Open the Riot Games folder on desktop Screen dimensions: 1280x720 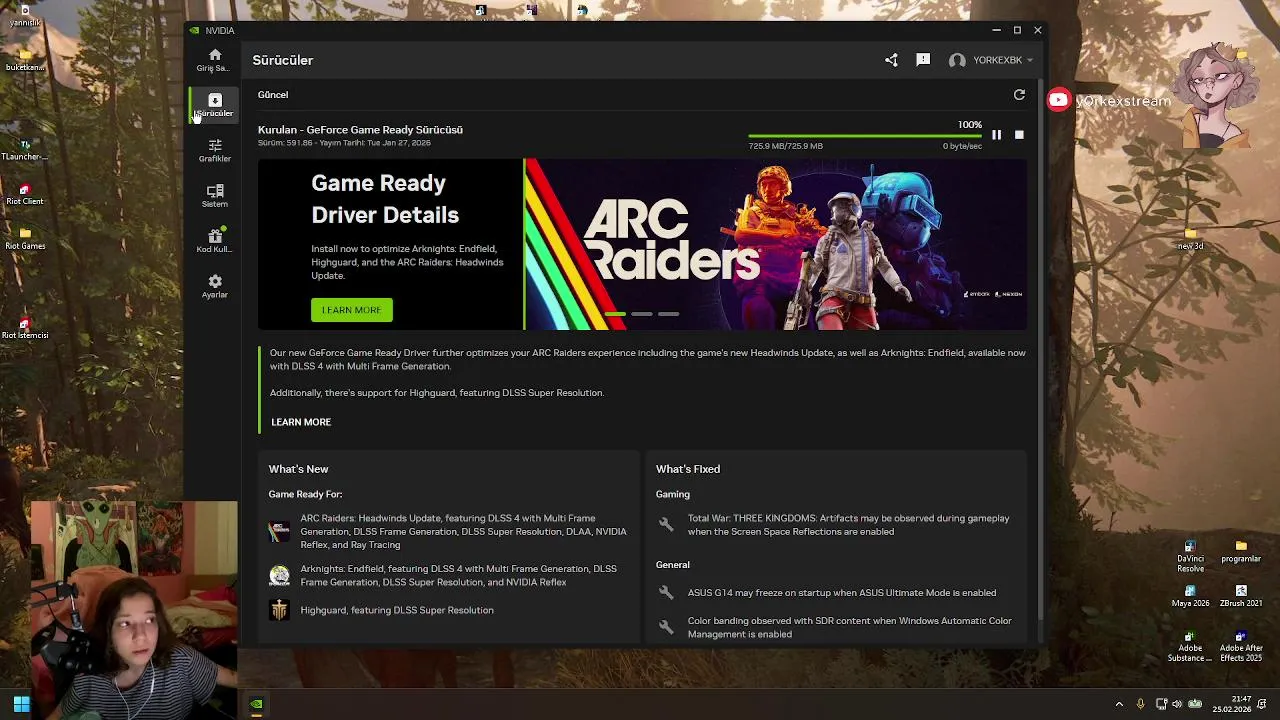(x=25, y=239)
